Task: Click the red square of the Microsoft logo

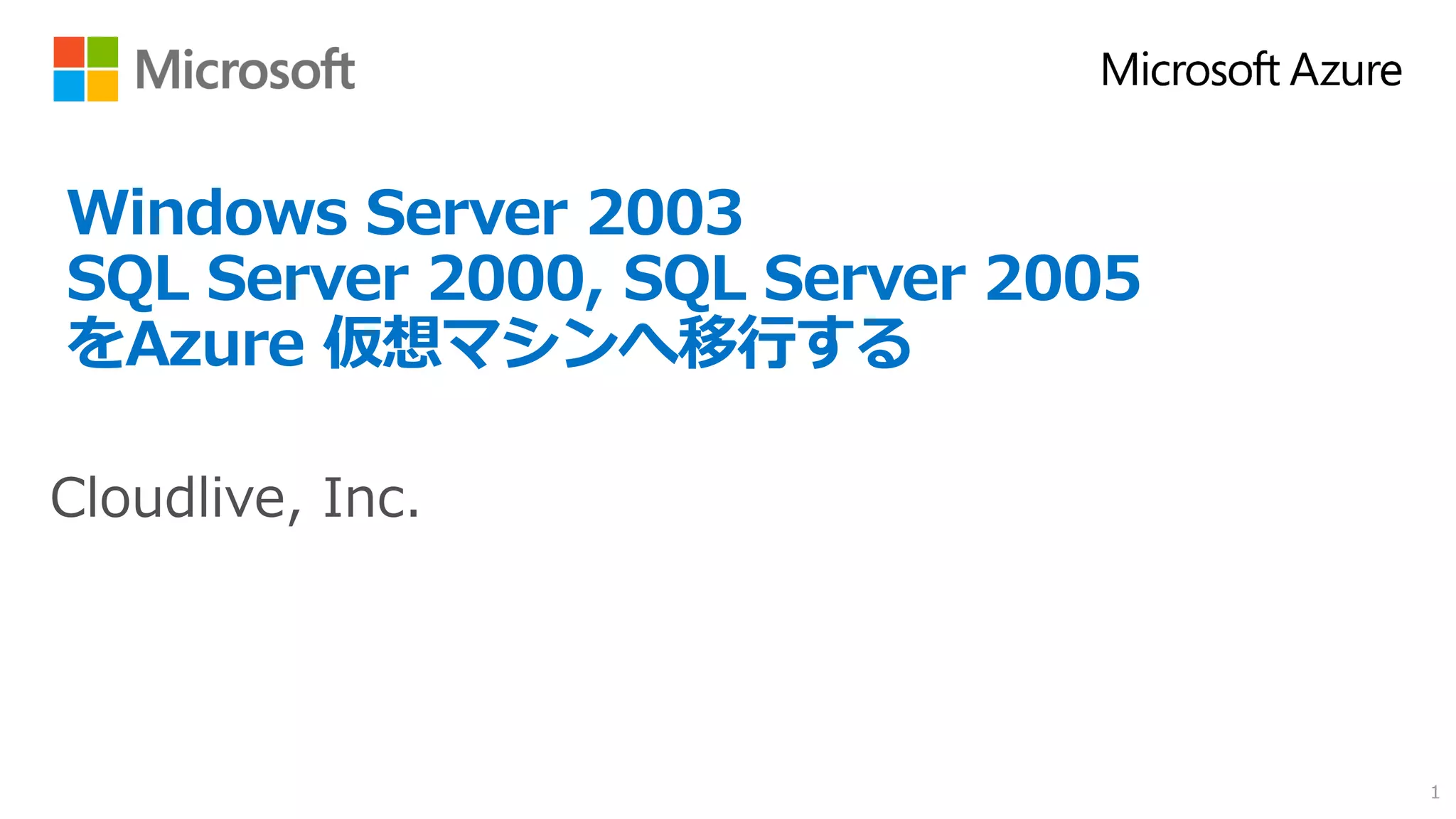Action: click(69, 52)
